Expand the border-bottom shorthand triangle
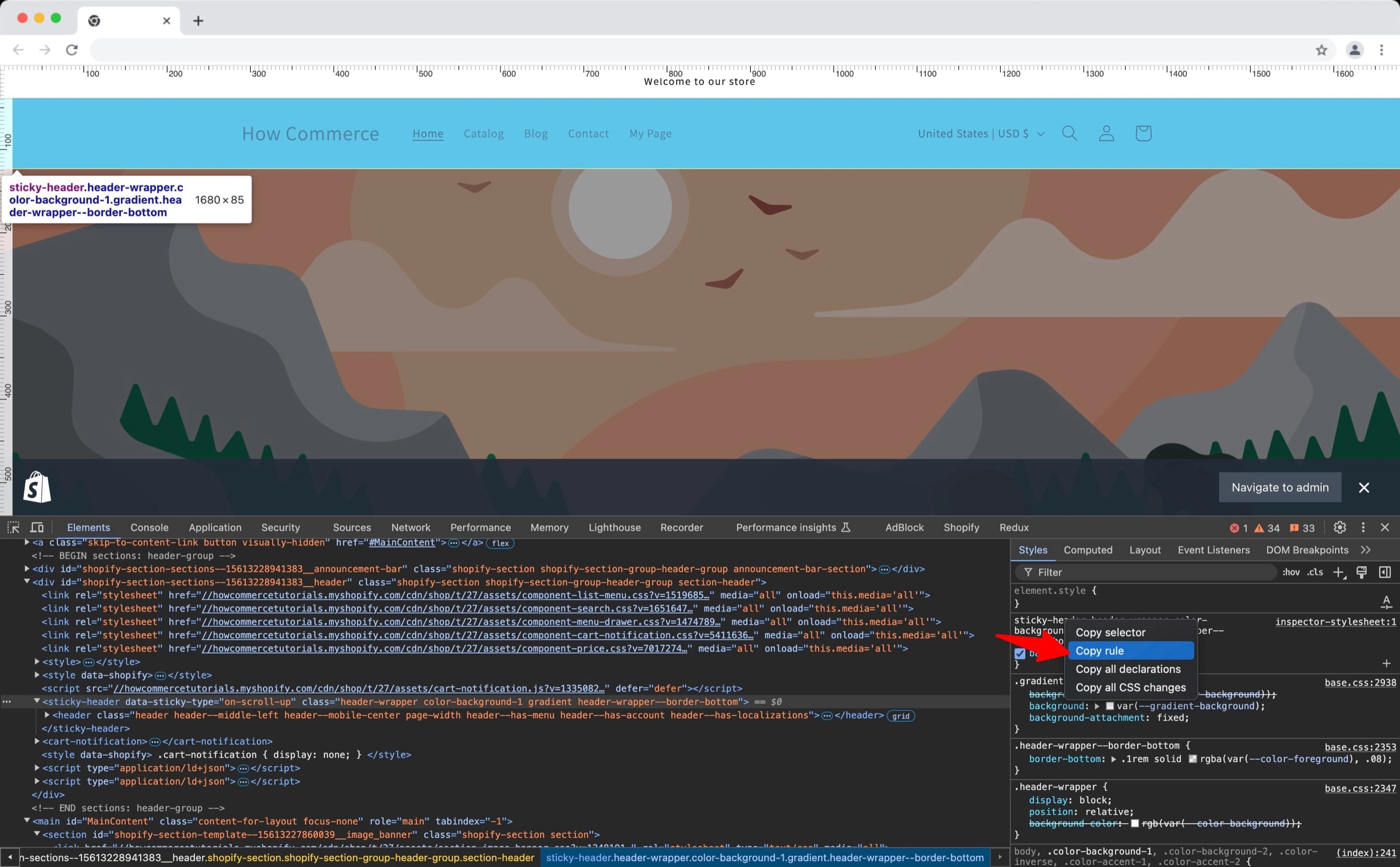This screenshot has height=867, width=1400. coord(1114,759)
